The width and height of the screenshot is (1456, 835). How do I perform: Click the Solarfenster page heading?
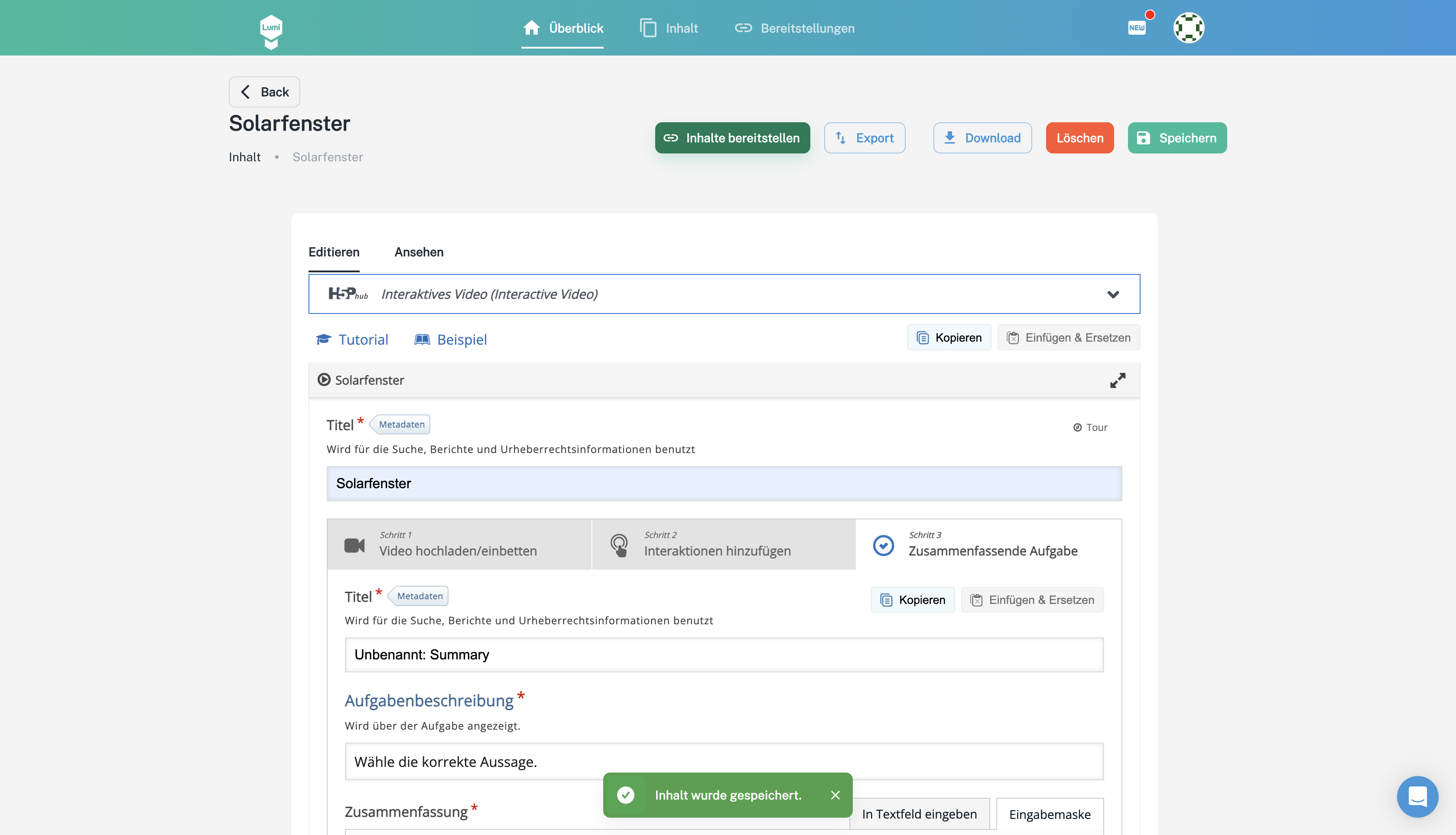(x=289, y=123)
